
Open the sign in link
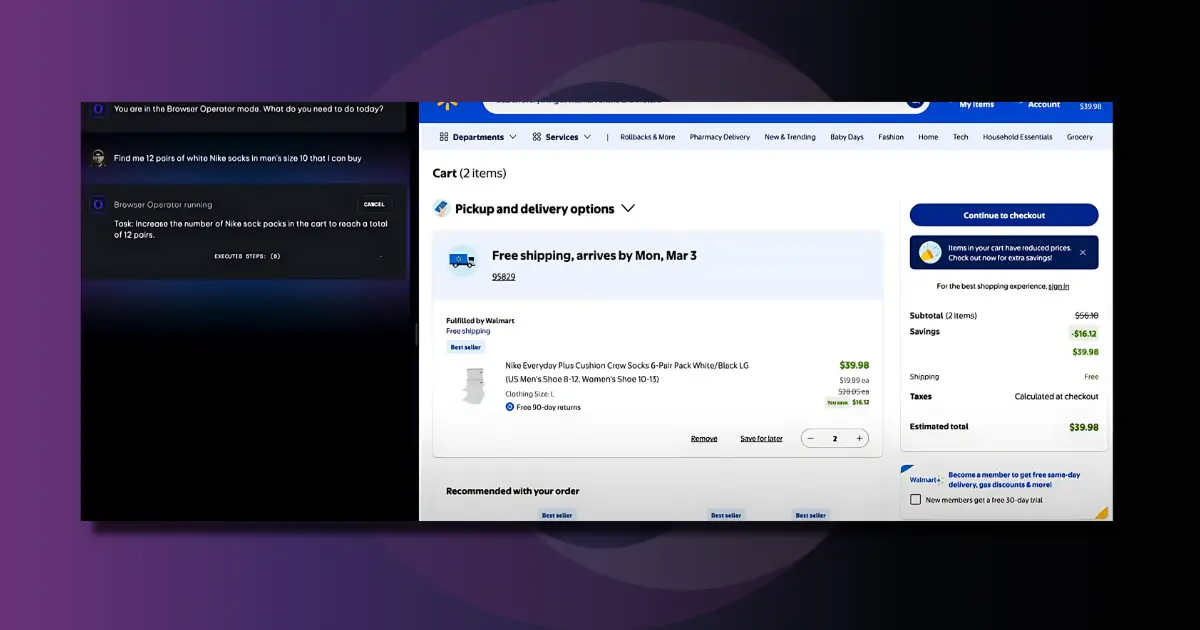tap(1057, 286)
